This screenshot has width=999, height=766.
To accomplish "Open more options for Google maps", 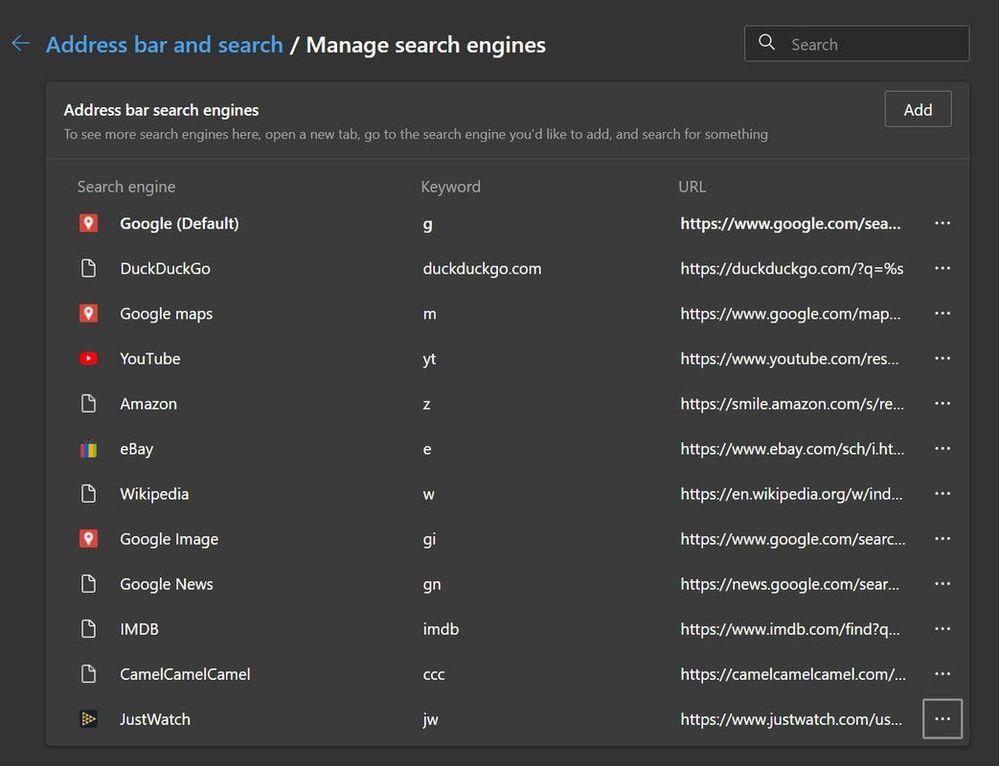I will click(x=942, y=314).
